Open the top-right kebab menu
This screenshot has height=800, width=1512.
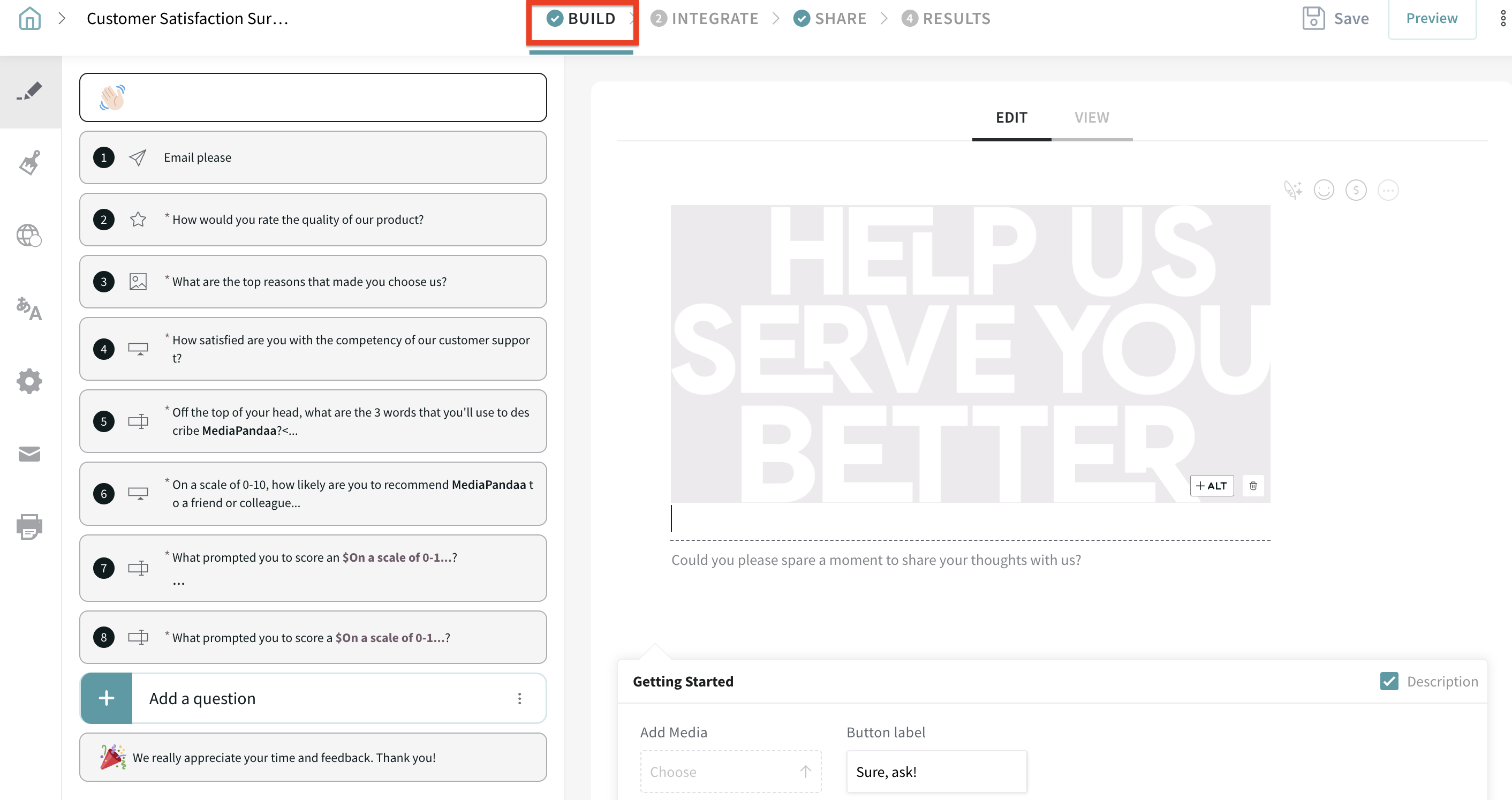click(x=1502, y=19)
